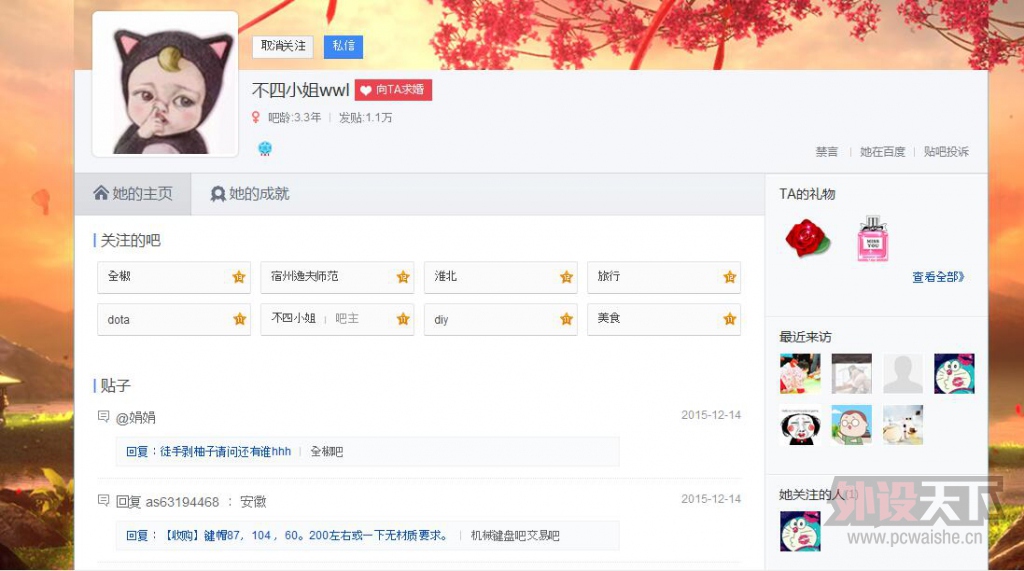Click the pink perfume bottle gift icon

tap(872, 238)
